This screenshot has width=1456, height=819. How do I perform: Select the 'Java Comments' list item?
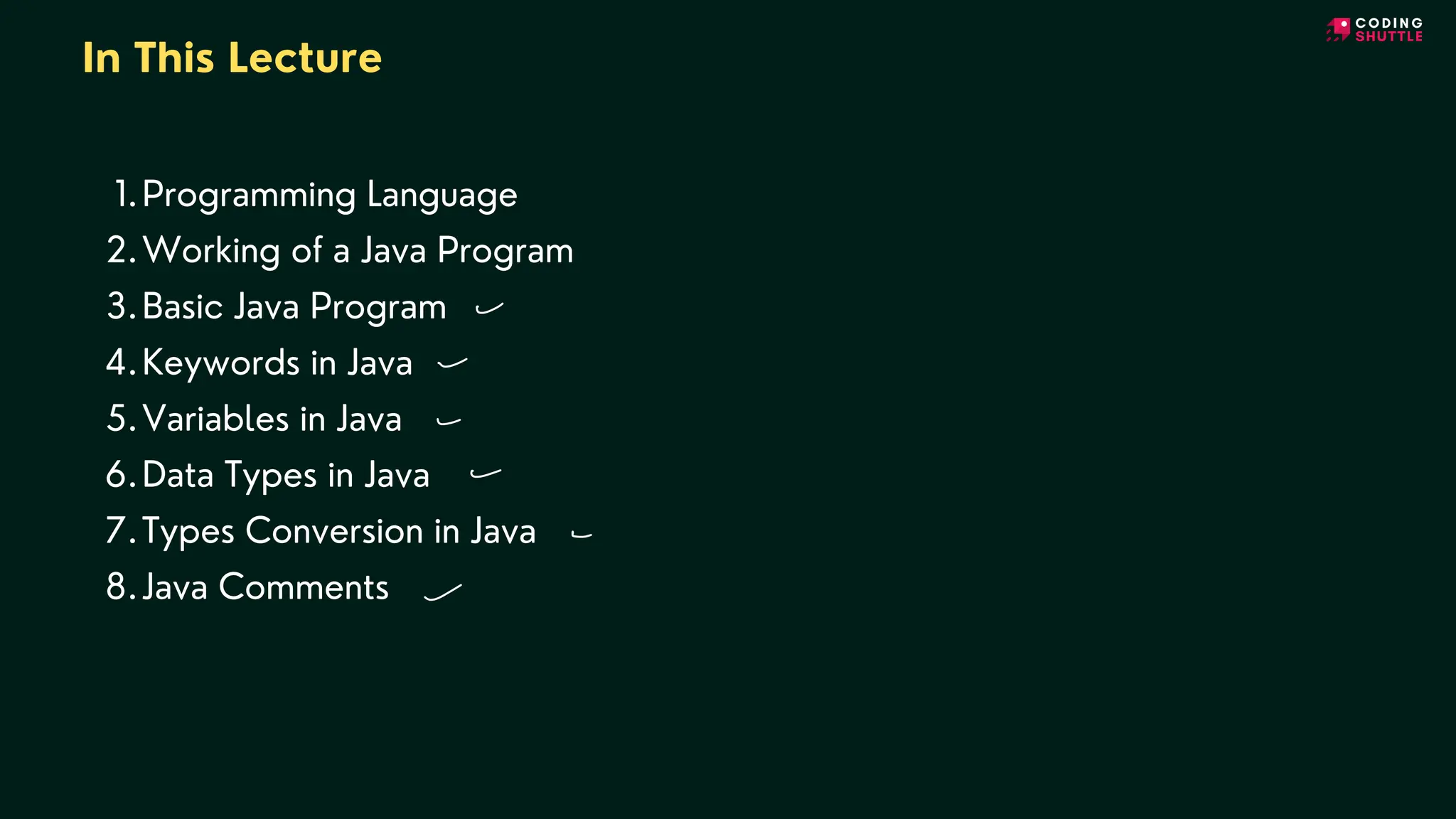(265, 587)
